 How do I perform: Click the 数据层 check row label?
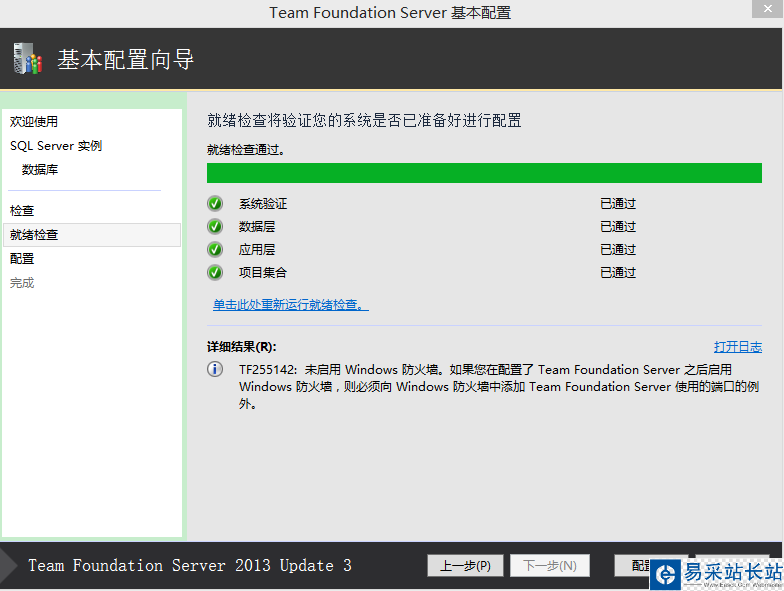[x=257, y=226]
